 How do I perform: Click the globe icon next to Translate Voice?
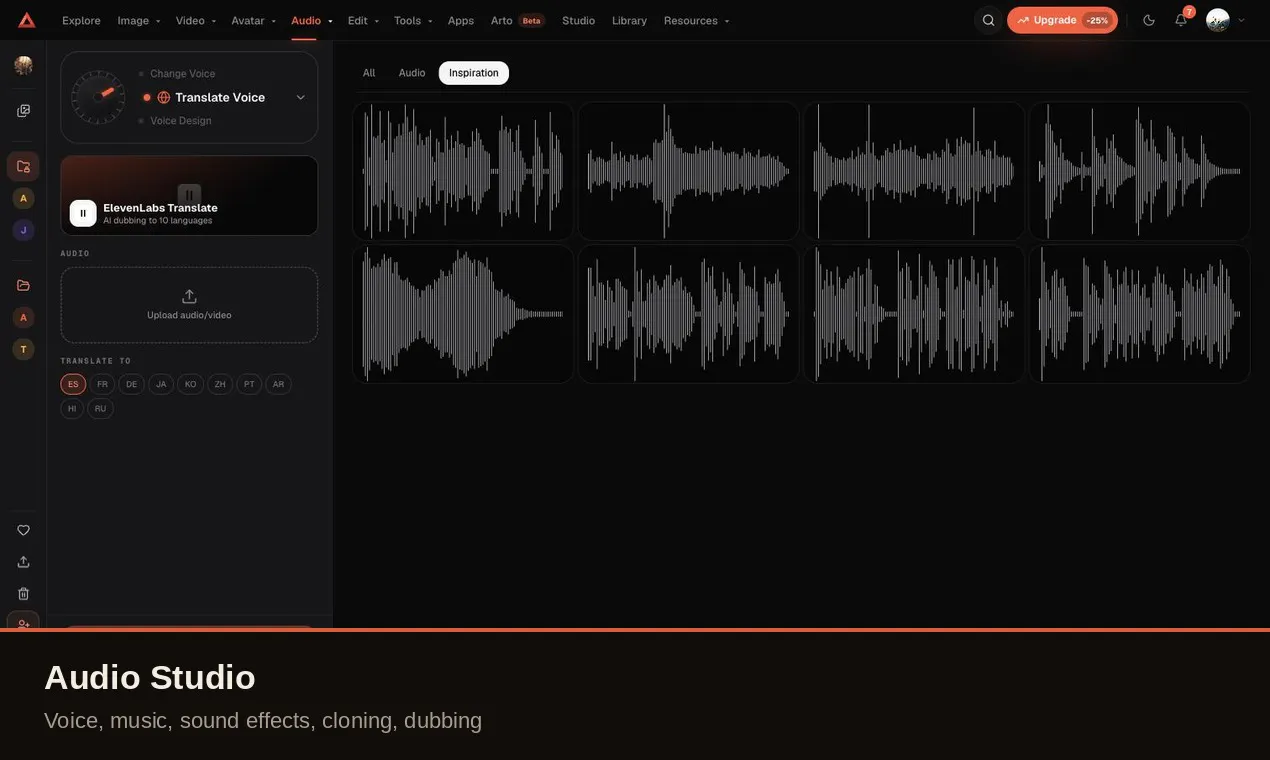click(164, 97)
